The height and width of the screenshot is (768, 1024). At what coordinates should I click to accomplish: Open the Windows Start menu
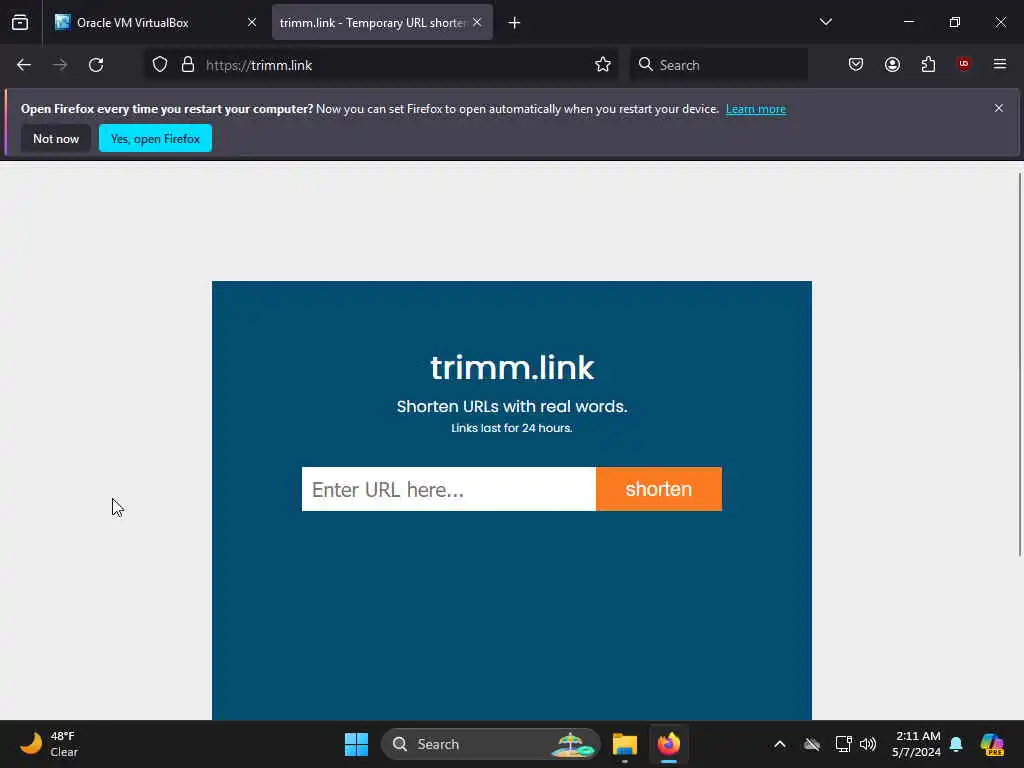[356, 744]
